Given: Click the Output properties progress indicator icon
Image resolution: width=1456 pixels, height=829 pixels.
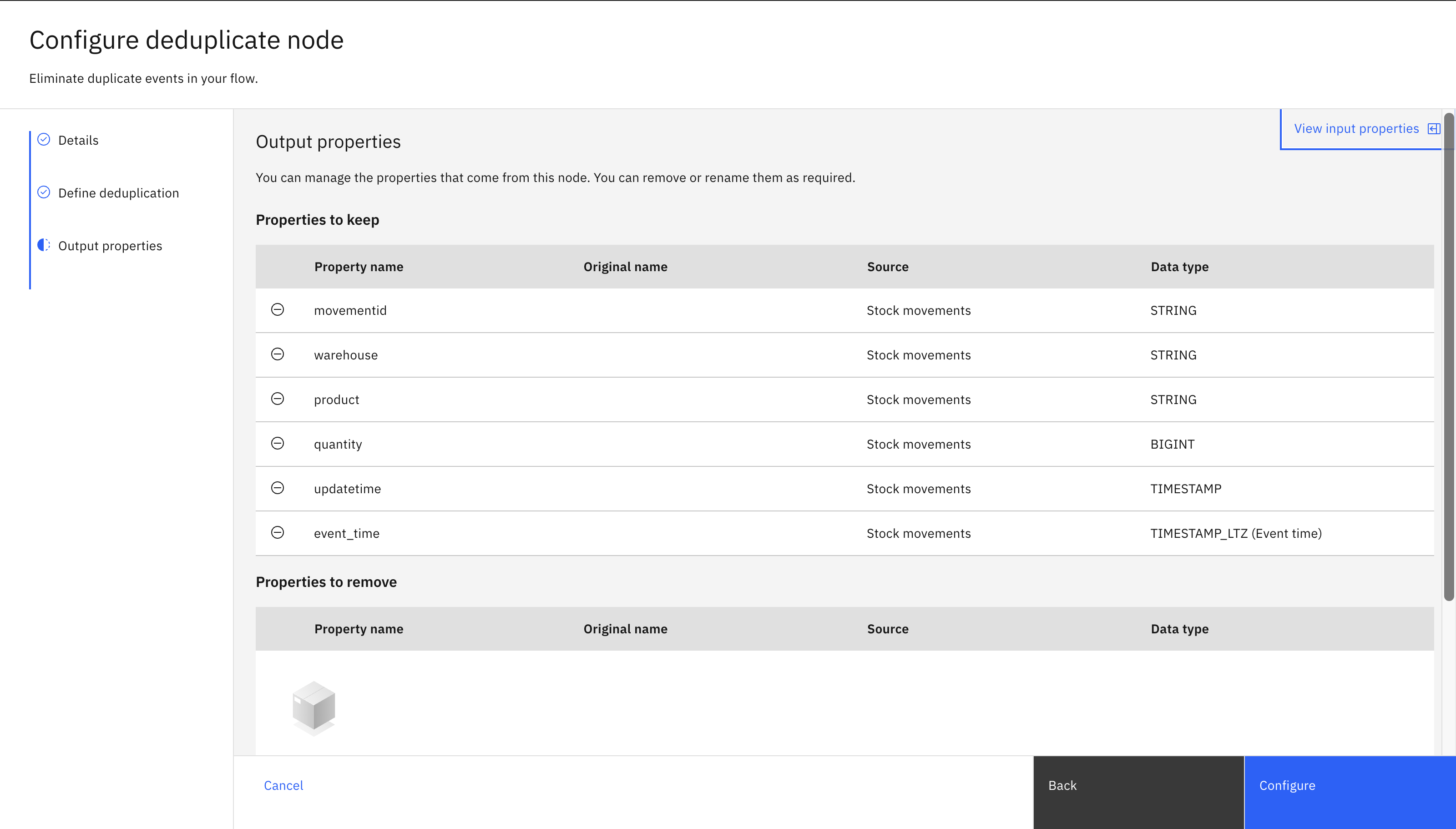Looking at the screenshot, I should tap(44, 245).
